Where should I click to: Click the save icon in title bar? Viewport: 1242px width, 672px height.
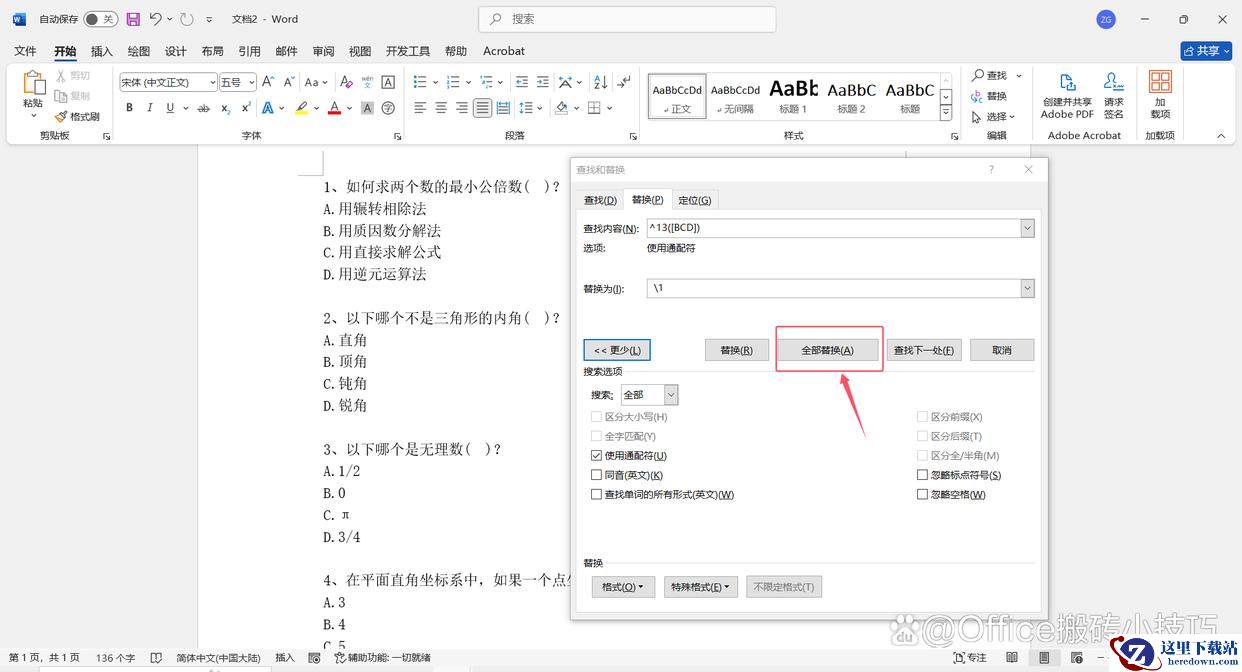pyautogui.click(x=133, y=19)
